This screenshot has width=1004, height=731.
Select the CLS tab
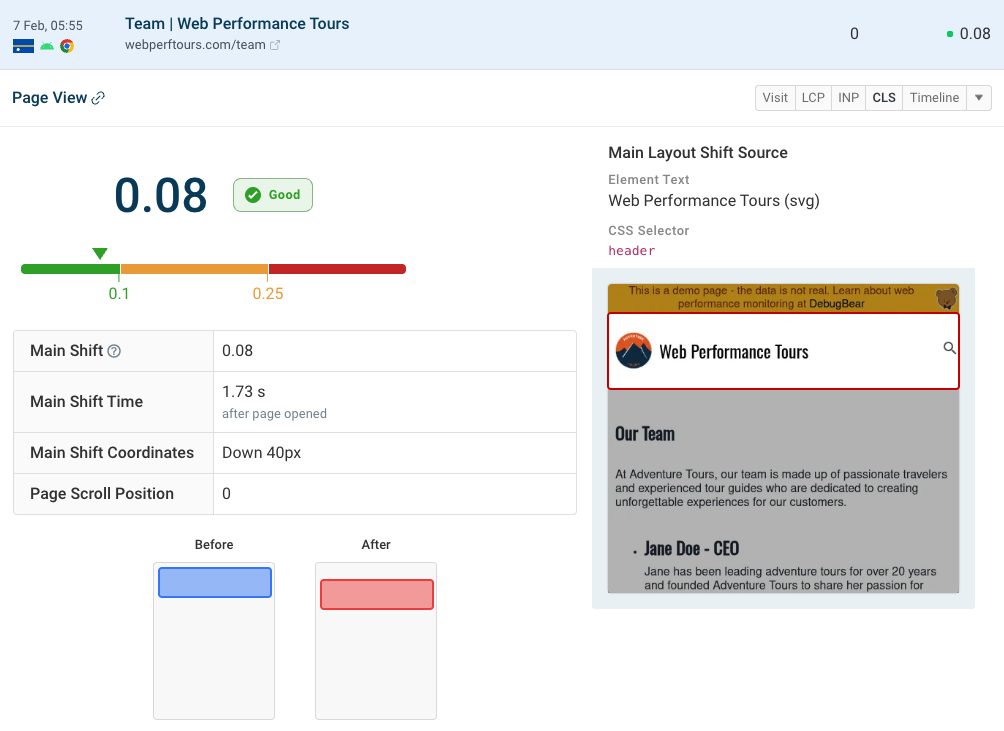point(884,98)
